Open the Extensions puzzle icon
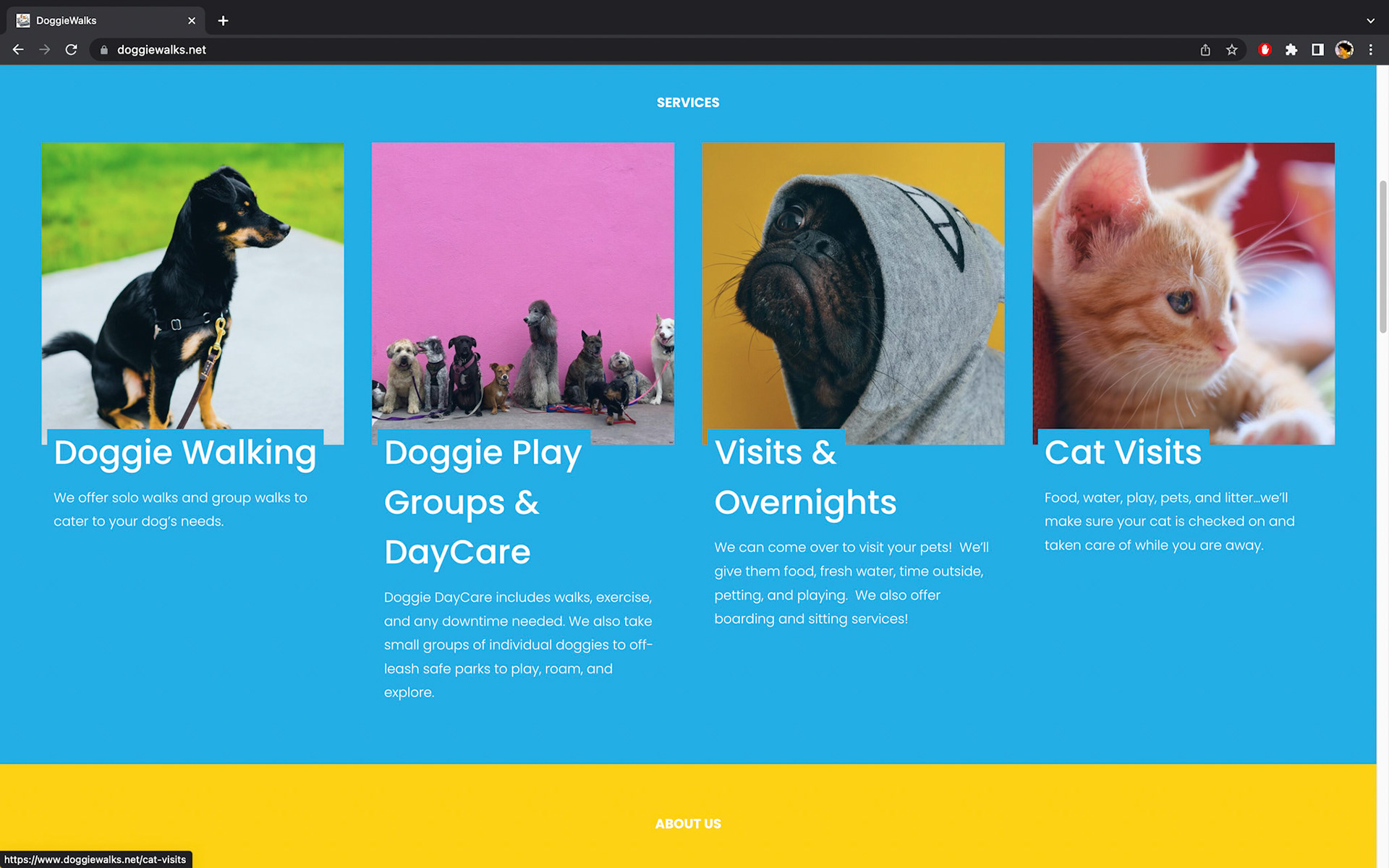Screen dimensions: 1389x868 click(1291, 50)
